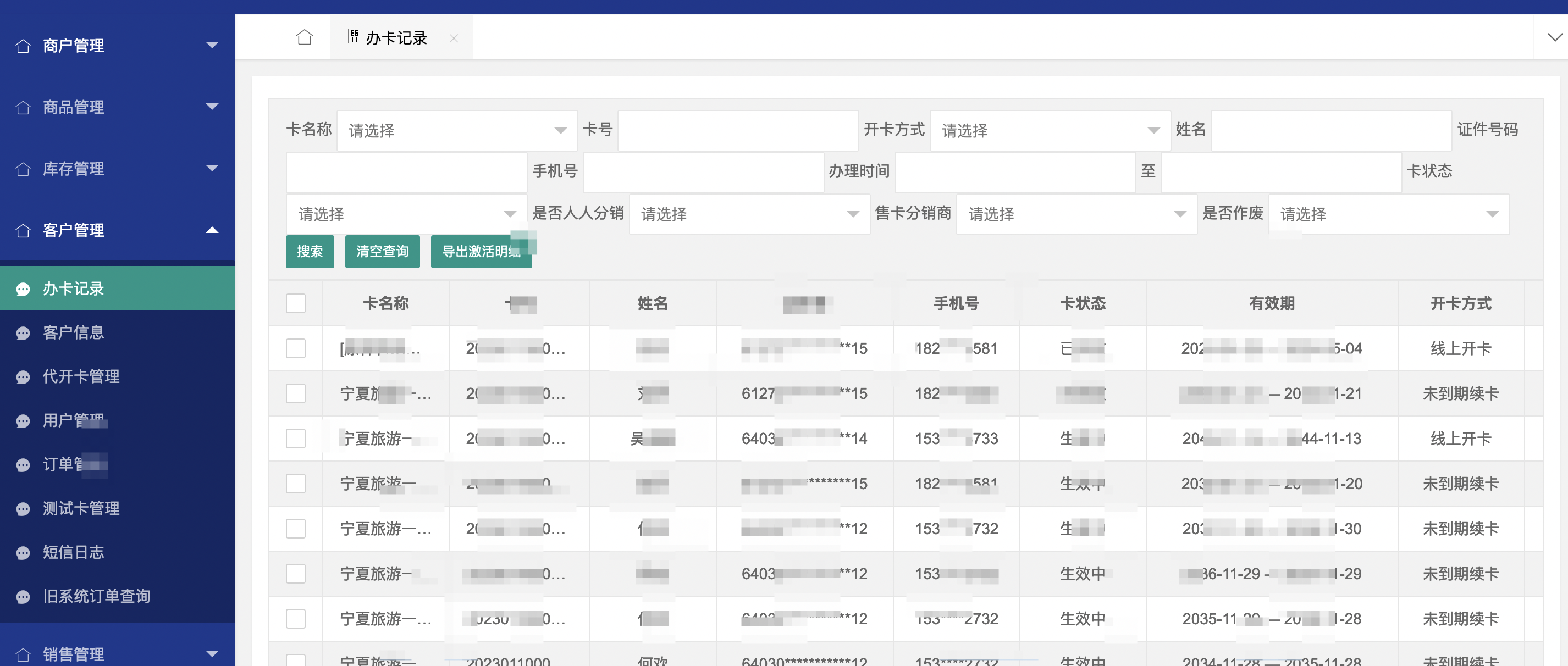The width and height of the screenshot is (1568, 666).
Task: Click the 导出激活明细 button
Action: [x=482, y=251]
